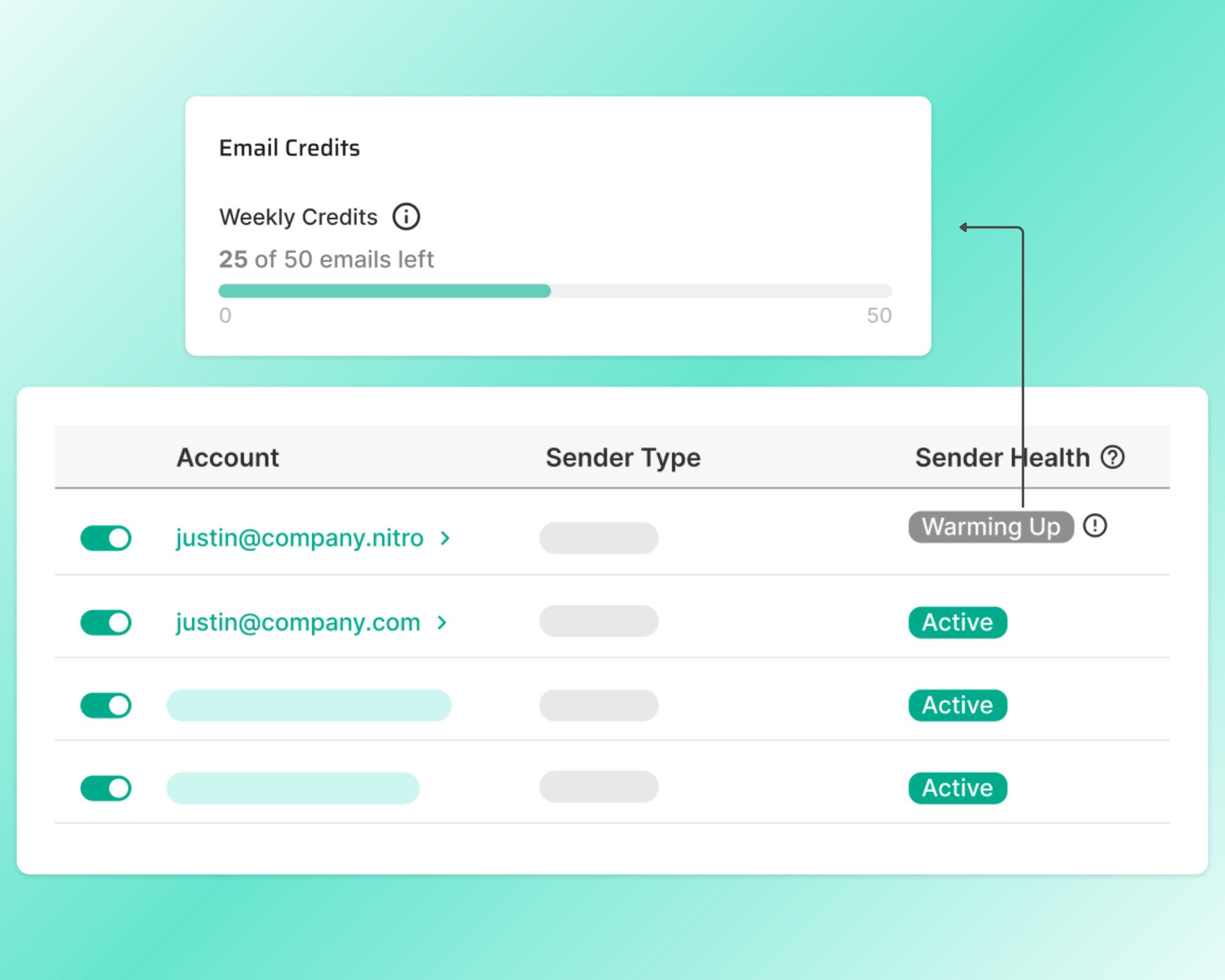1225x980 pixels.
Task: Expand the justin@company.com chevron arrow
Action: [442, 623]
